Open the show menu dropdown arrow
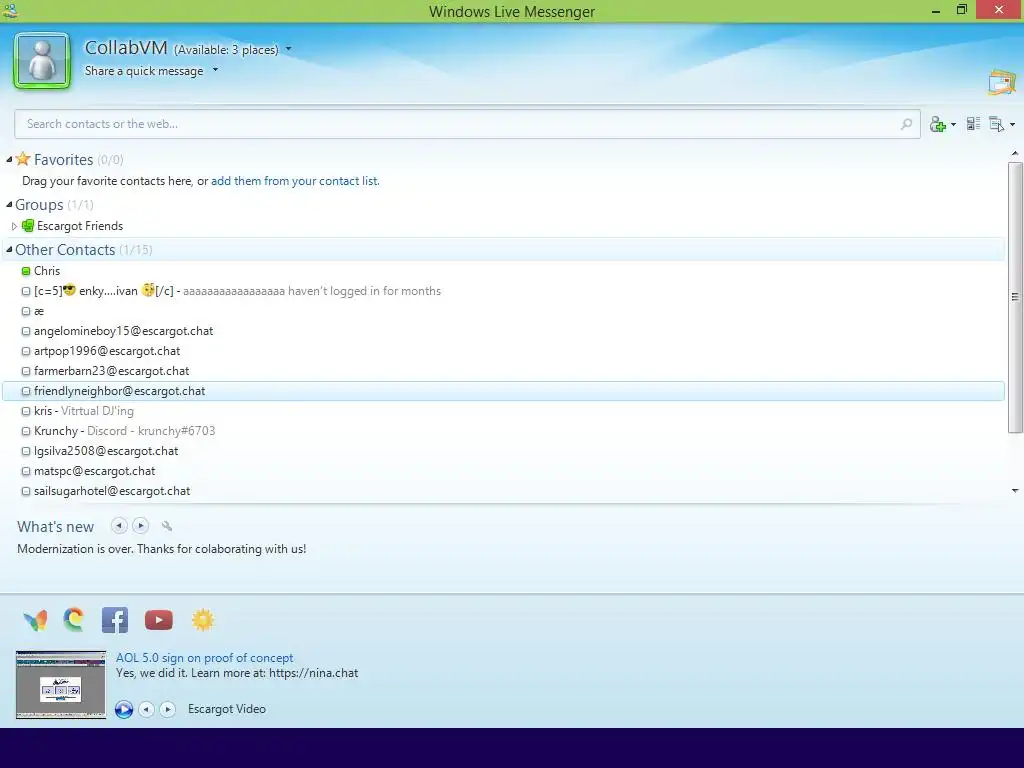The height and width of the screenshot is (768, 1024). [1012, 125]
